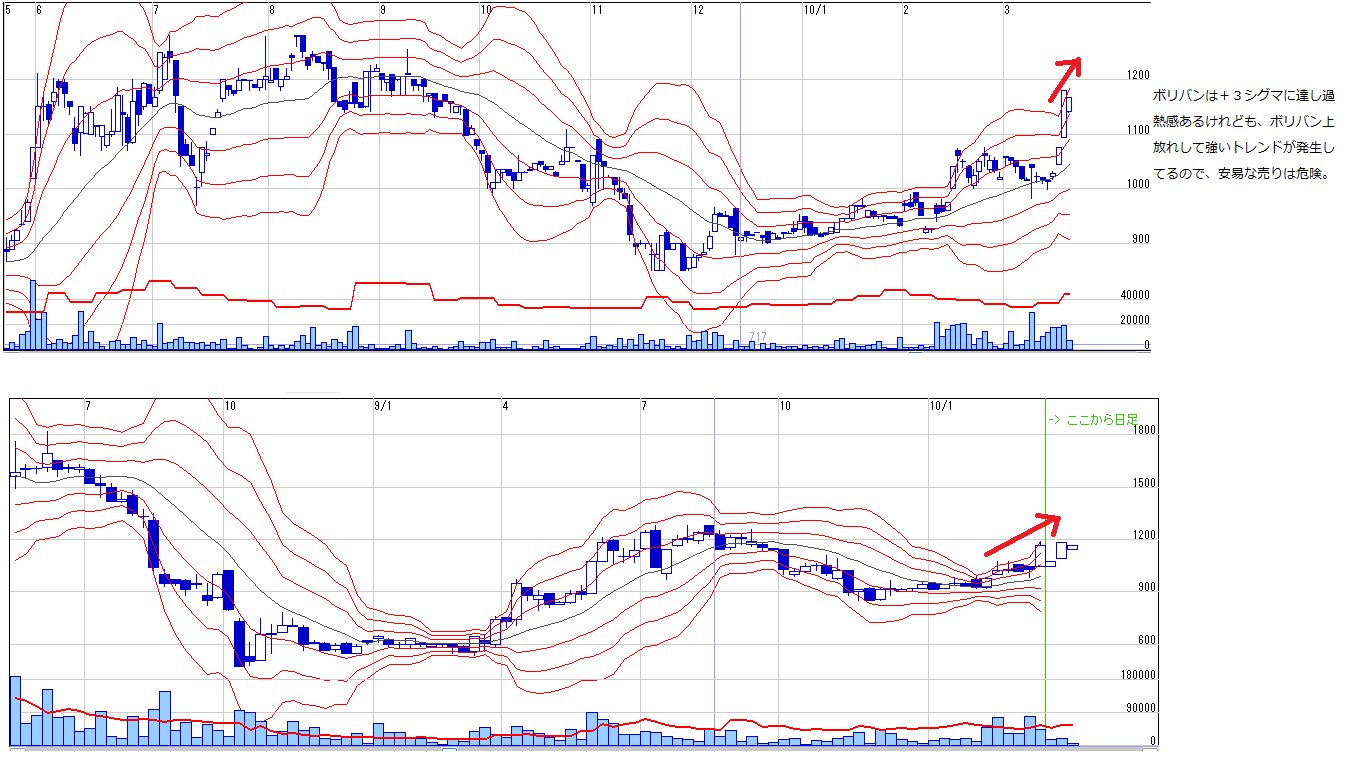The width and height of the screenshot is (1366, 768).
Task: Click the red arrow in the upper chart
Action: 1065,80
